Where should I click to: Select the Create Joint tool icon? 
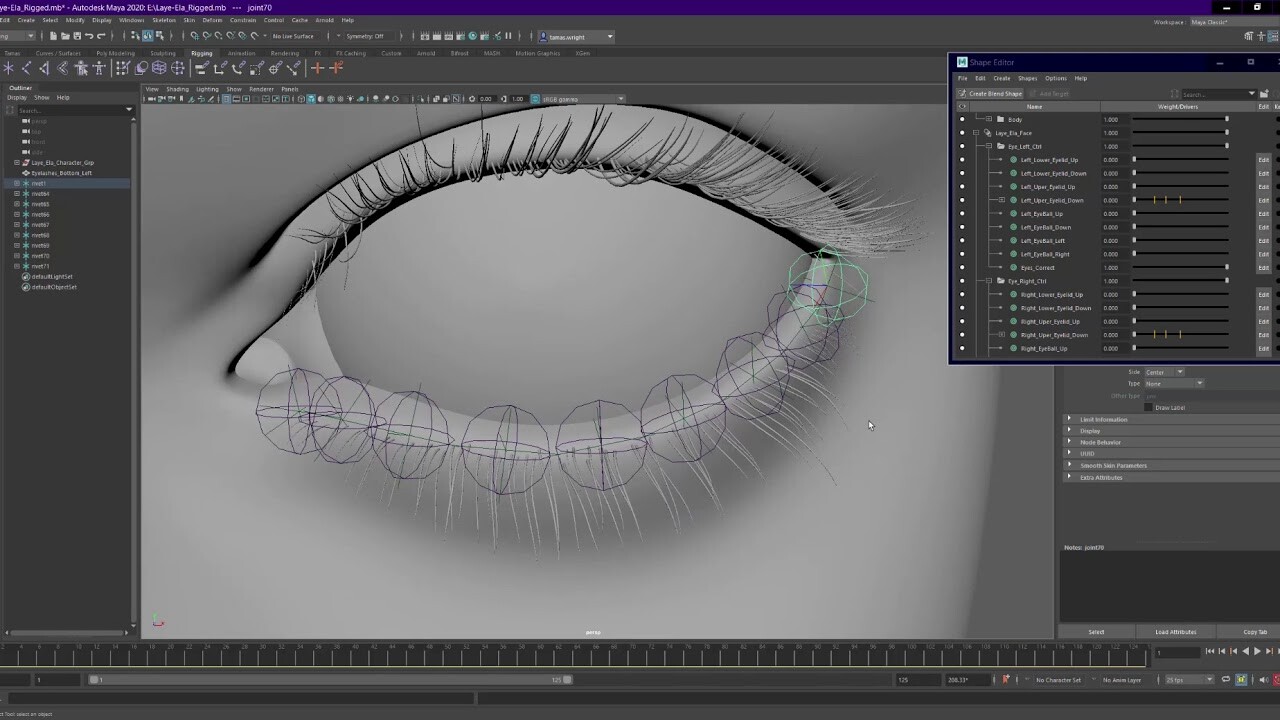[9, 68]
